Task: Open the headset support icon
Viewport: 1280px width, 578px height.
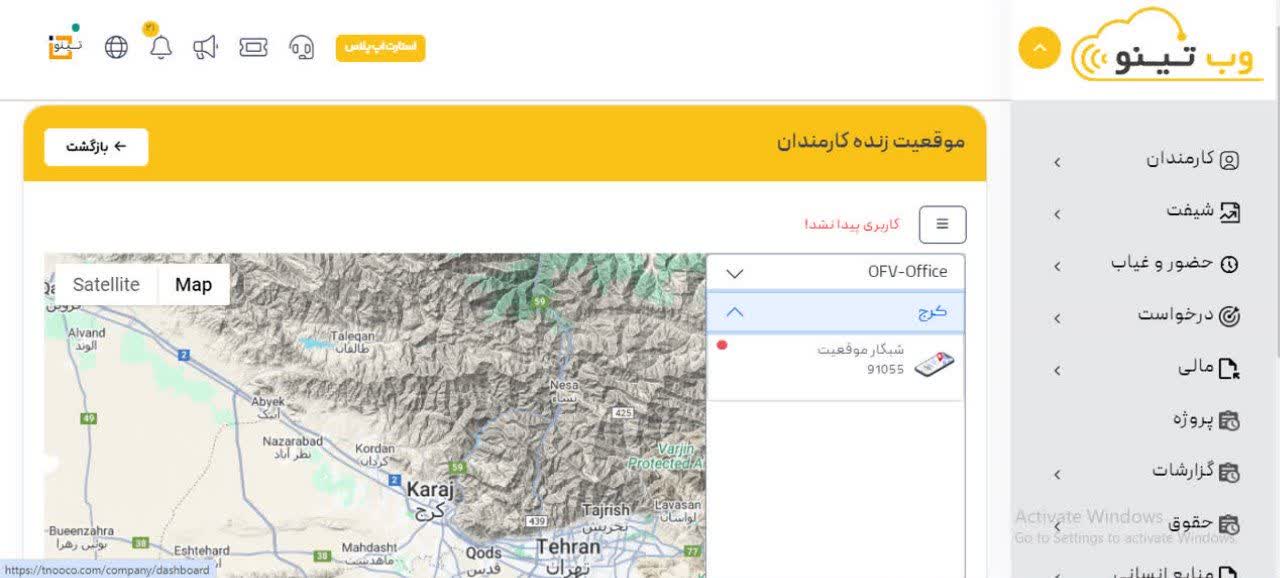Action: 302,47
